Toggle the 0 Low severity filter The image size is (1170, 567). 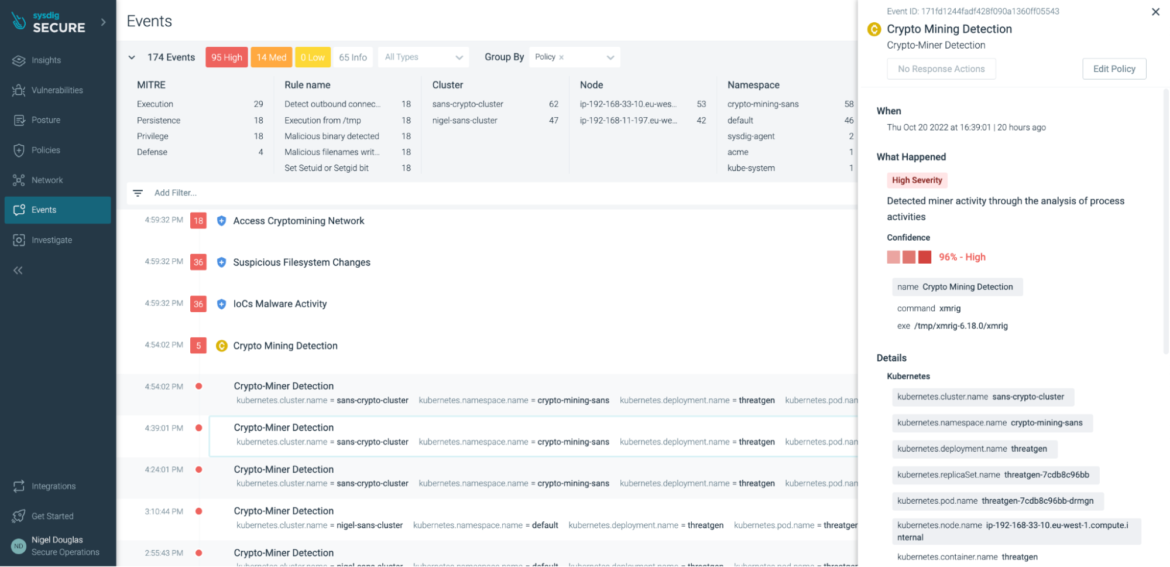[x=313, y=57]
